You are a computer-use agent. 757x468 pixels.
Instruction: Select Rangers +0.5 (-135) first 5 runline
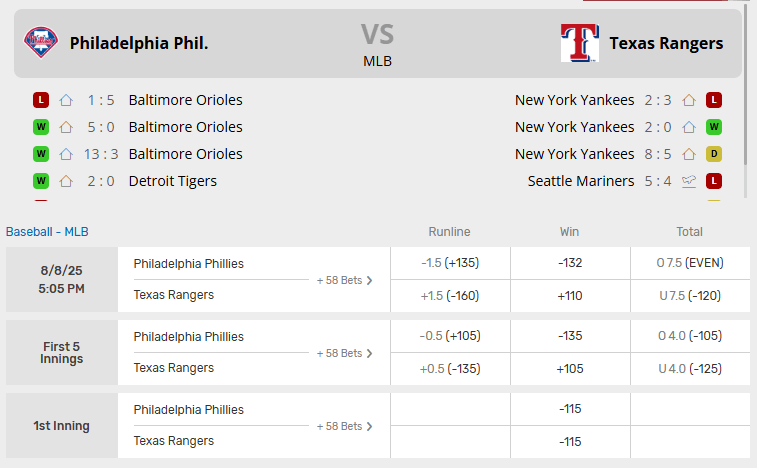tap(450, 368)
